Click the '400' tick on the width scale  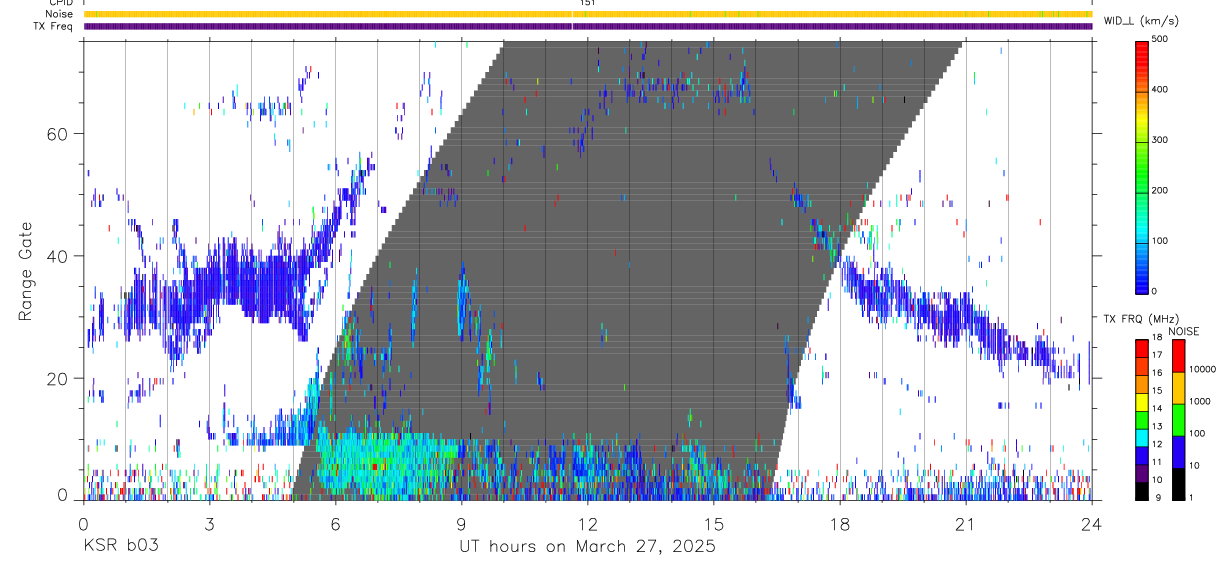[1161, 89]
